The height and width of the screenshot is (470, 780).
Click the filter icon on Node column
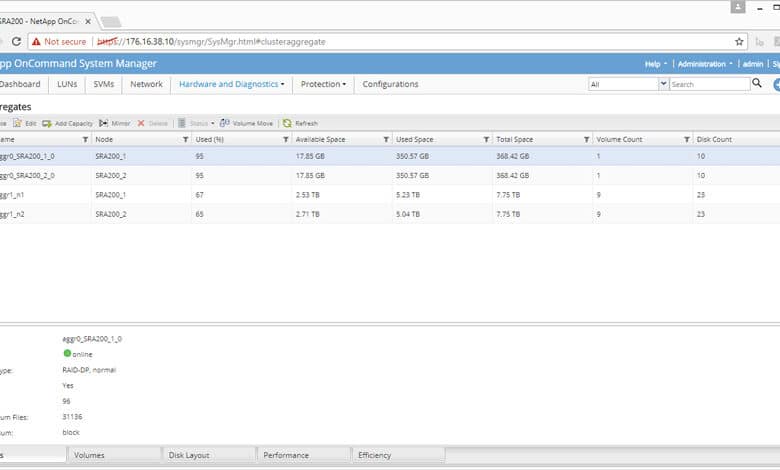click(x=186, y=139)
